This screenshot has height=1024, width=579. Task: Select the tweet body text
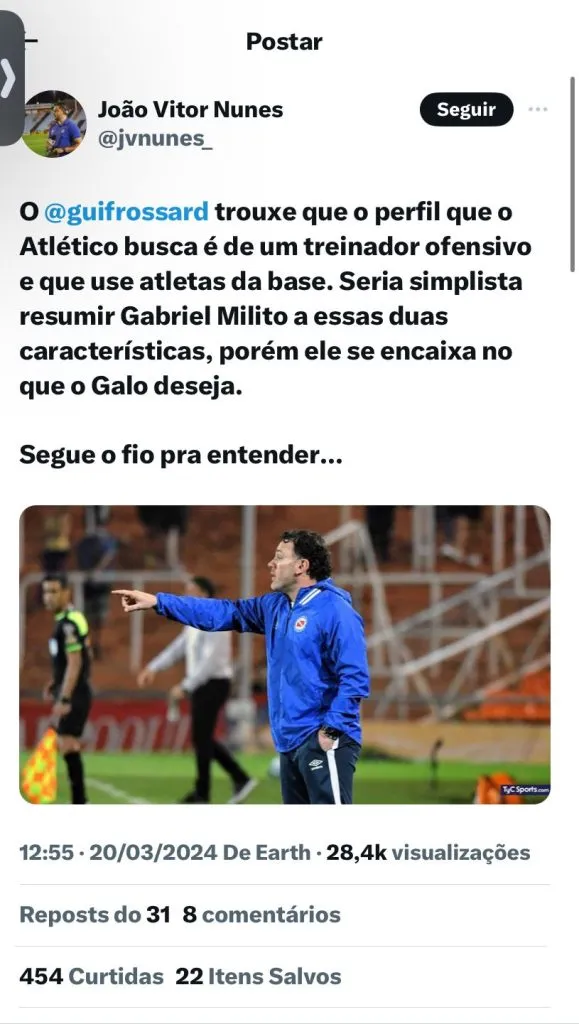tap(276, 299)
